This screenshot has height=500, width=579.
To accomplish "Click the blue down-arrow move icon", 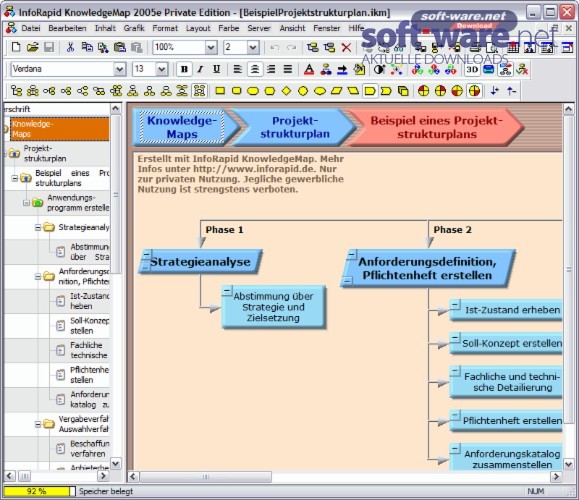I will 495,91.
